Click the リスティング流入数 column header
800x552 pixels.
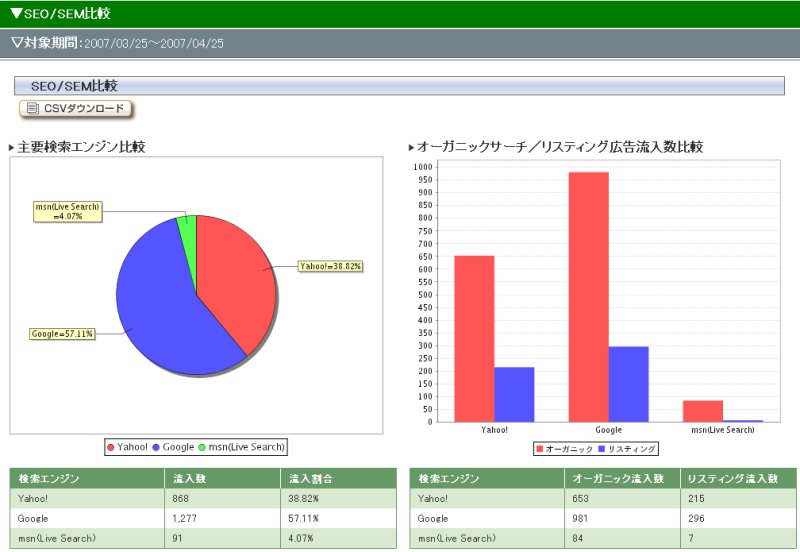tap(738, 479)
